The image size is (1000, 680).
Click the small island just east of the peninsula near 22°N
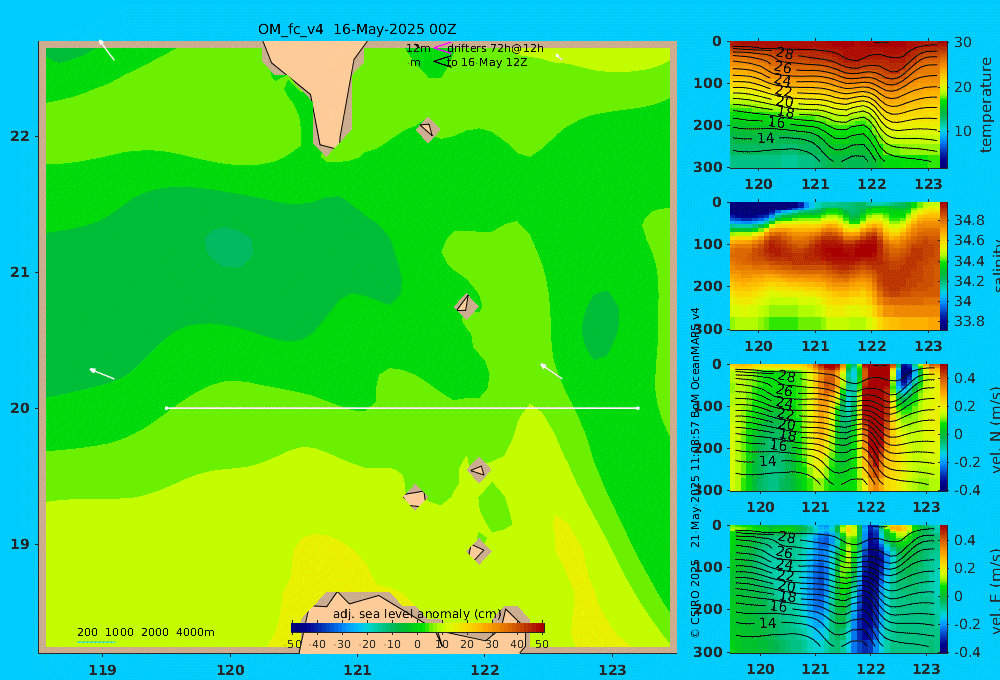427,129
